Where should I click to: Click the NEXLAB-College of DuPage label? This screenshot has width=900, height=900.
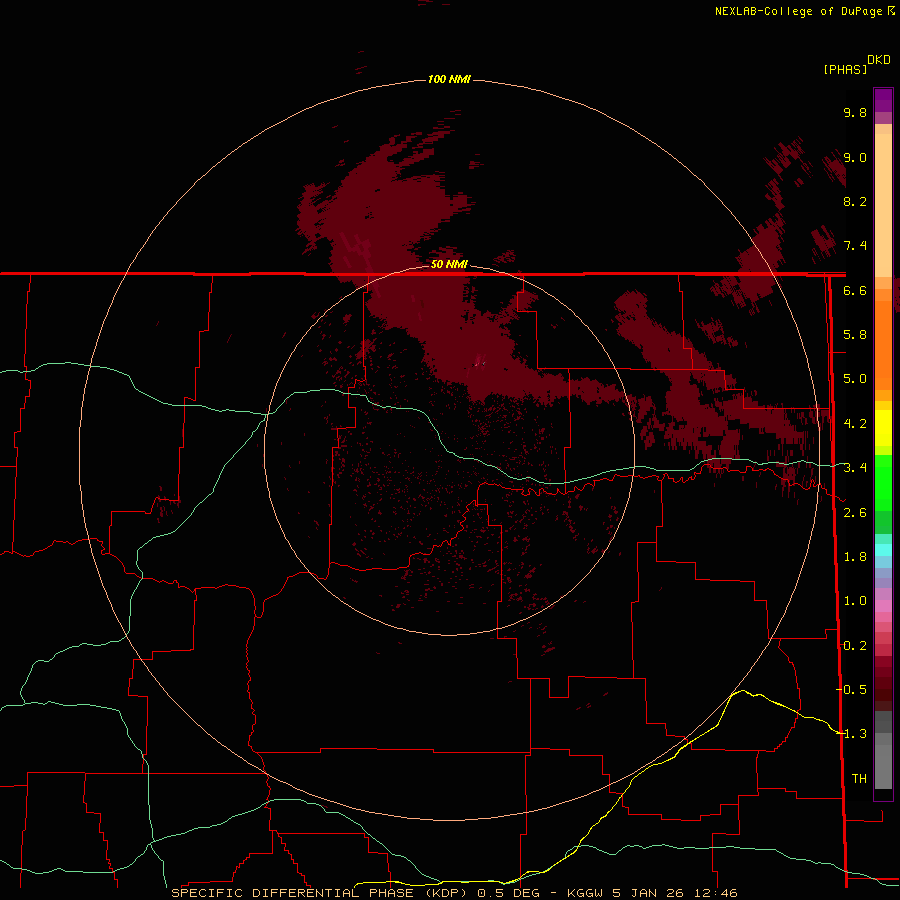click(799, 11)
